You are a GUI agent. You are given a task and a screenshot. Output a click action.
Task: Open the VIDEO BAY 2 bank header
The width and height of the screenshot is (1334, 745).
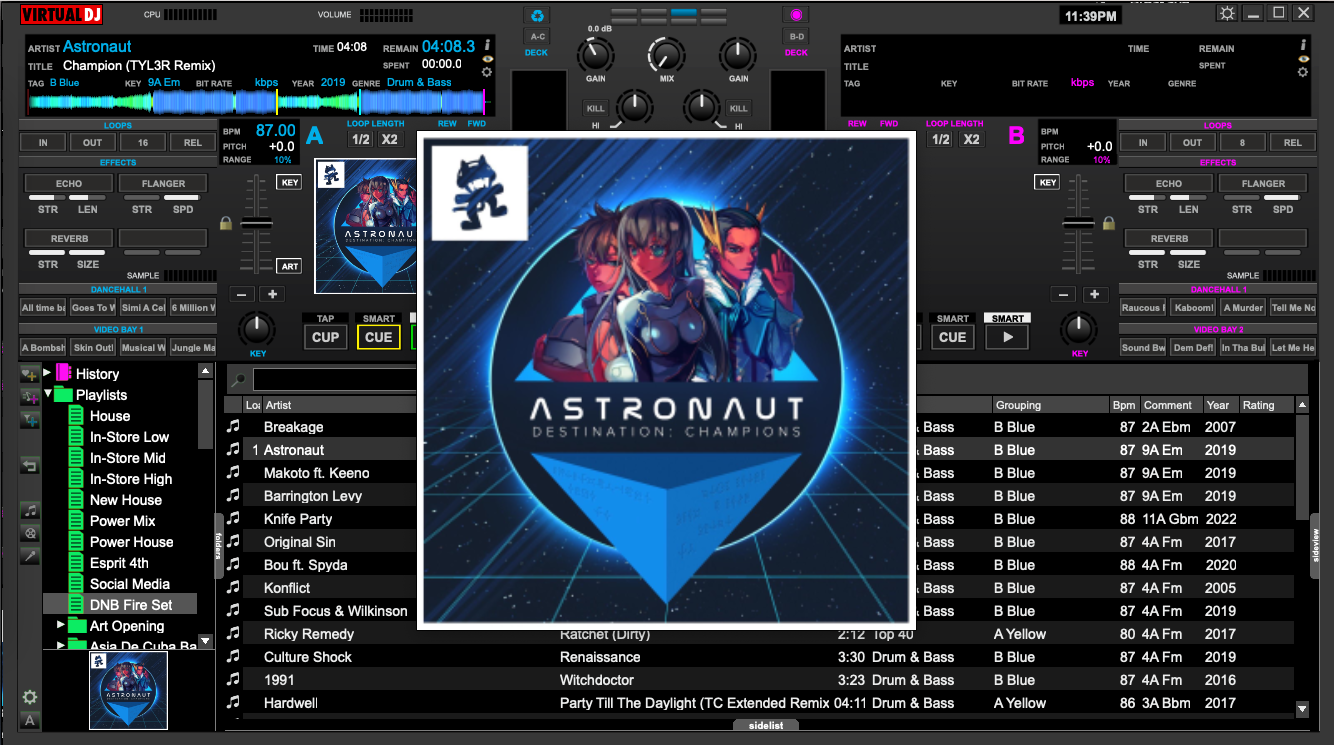tap(1217, 329)
